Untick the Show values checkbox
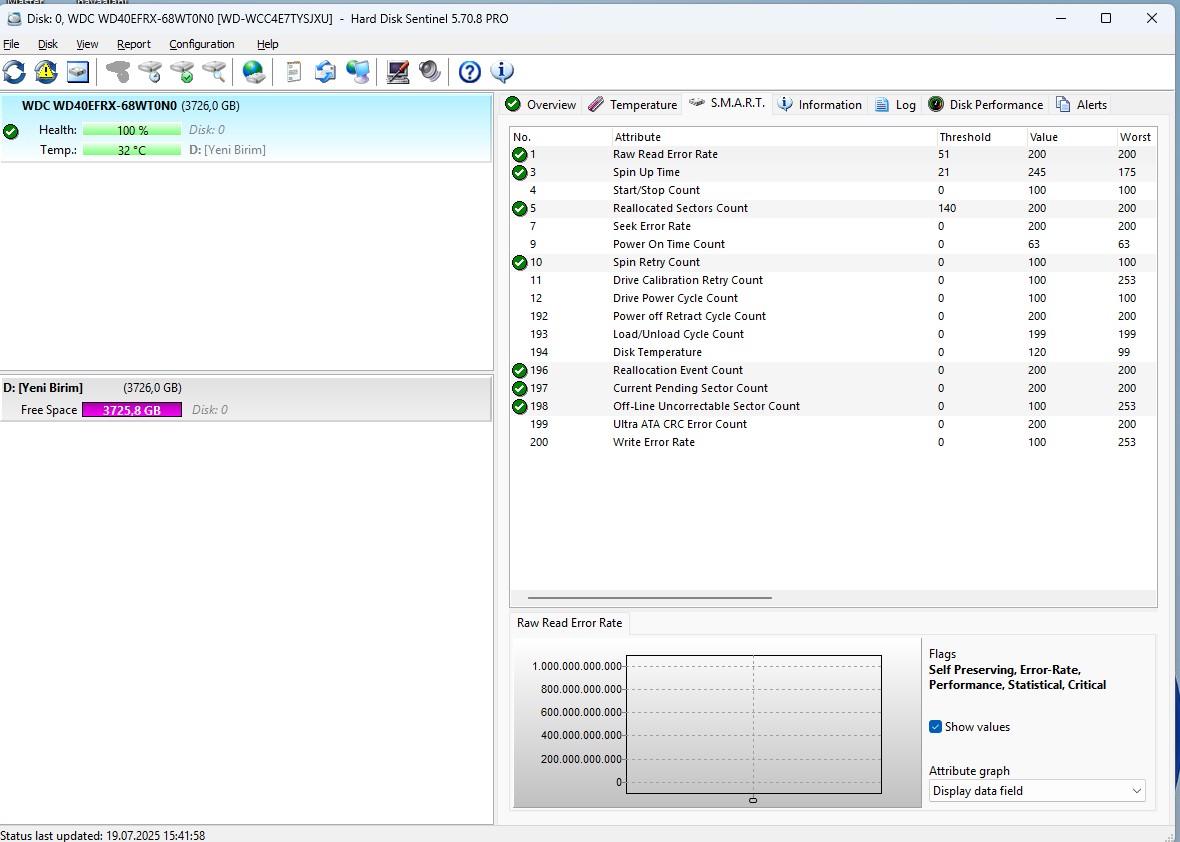The width and height of the screenshot is (1180, 842). (x=935, y=727)
